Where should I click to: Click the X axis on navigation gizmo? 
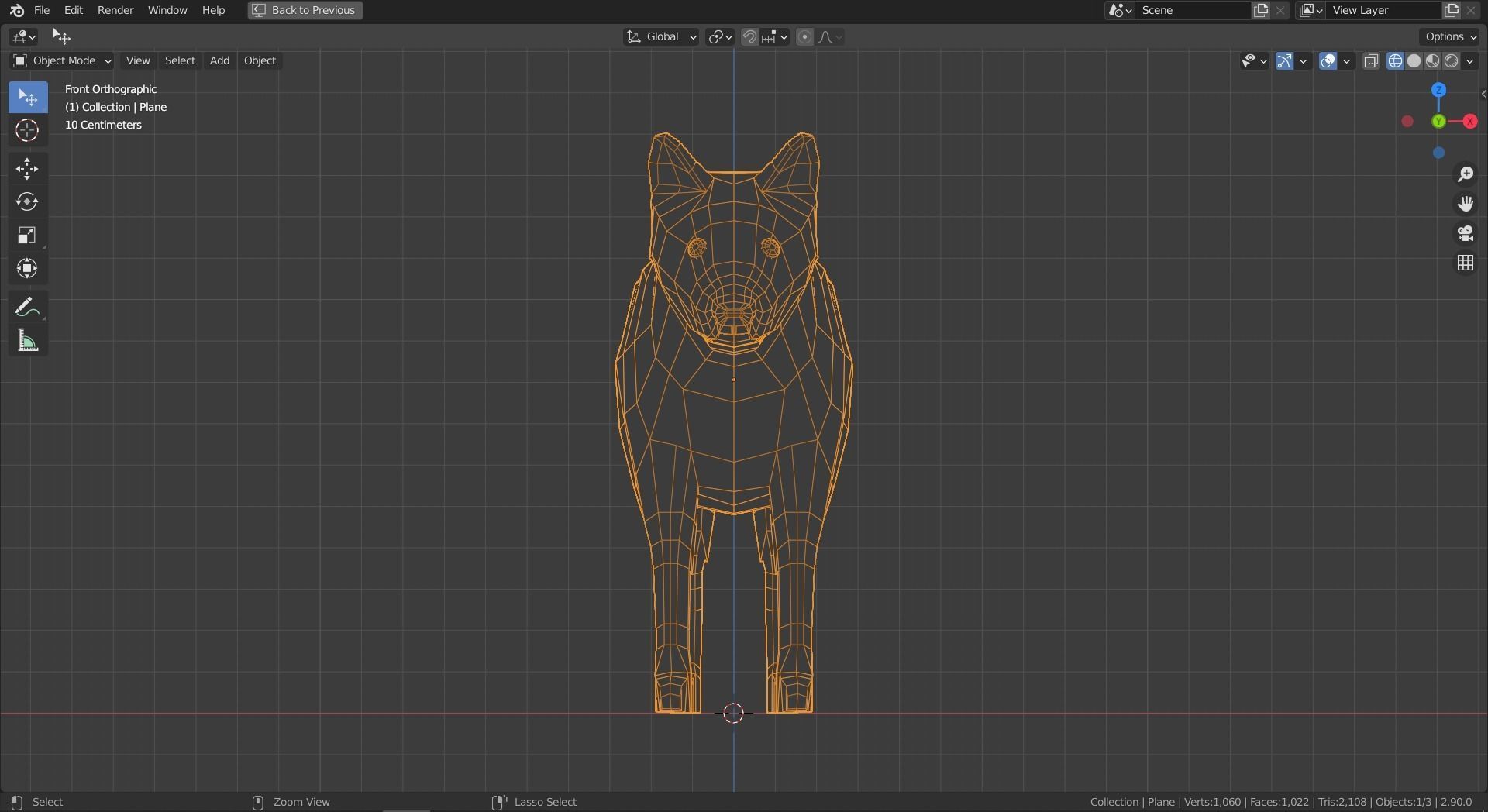1470,122
